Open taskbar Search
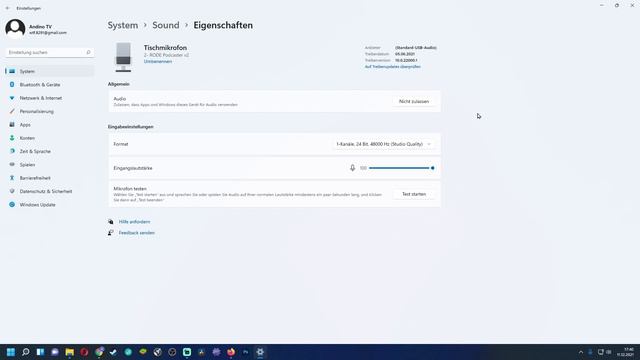This screenshot has width=640, height=360. pyautogui.click(x=26, y=352)
